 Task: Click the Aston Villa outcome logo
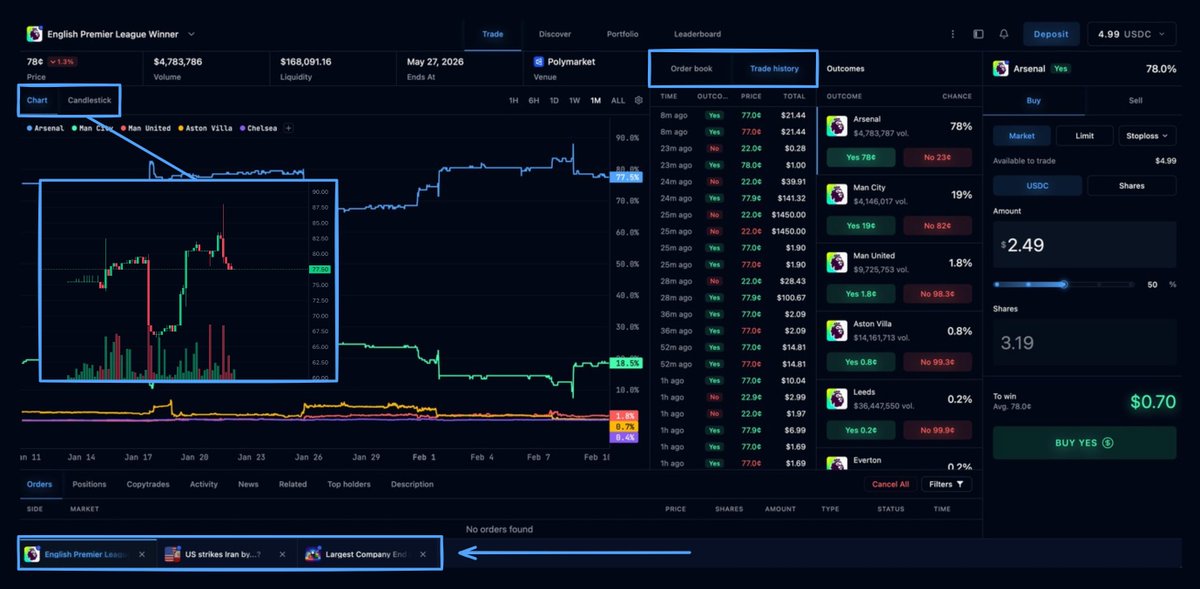(x=836, y=330)
